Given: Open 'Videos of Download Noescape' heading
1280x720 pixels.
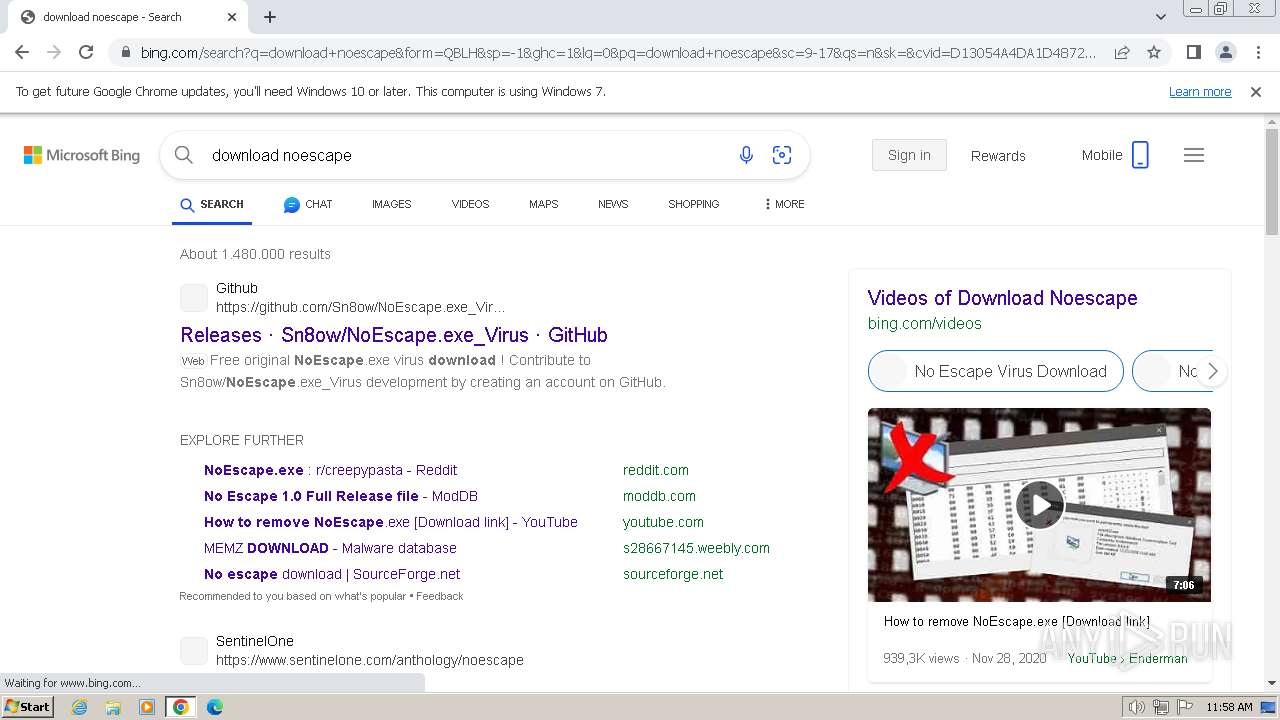Looking at the screenshot, I should click(x=1002, y=298).
